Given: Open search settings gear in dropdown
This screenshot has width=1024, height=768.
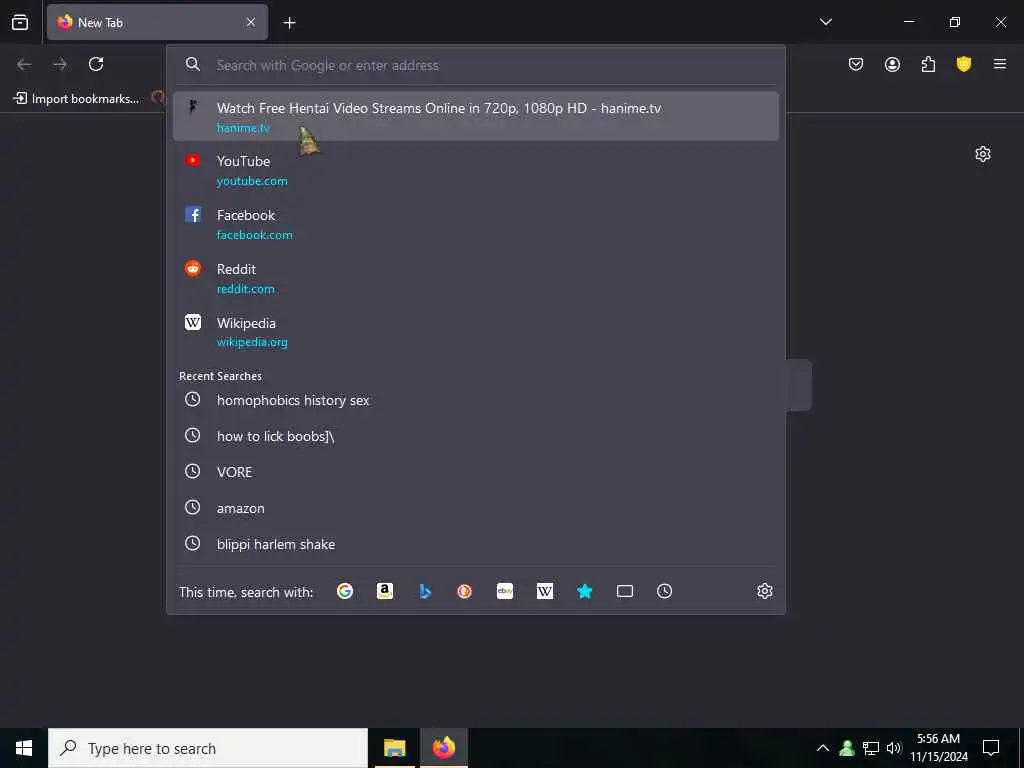Looking at the screenshot, I should [x=765, y=591].
